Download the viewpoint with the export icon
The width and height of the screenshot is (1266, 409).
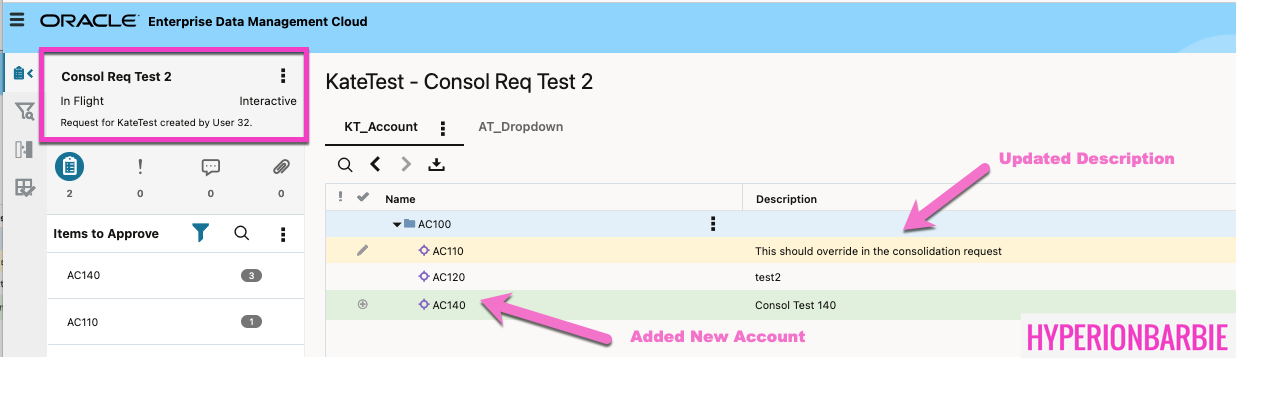coord(436,165)
